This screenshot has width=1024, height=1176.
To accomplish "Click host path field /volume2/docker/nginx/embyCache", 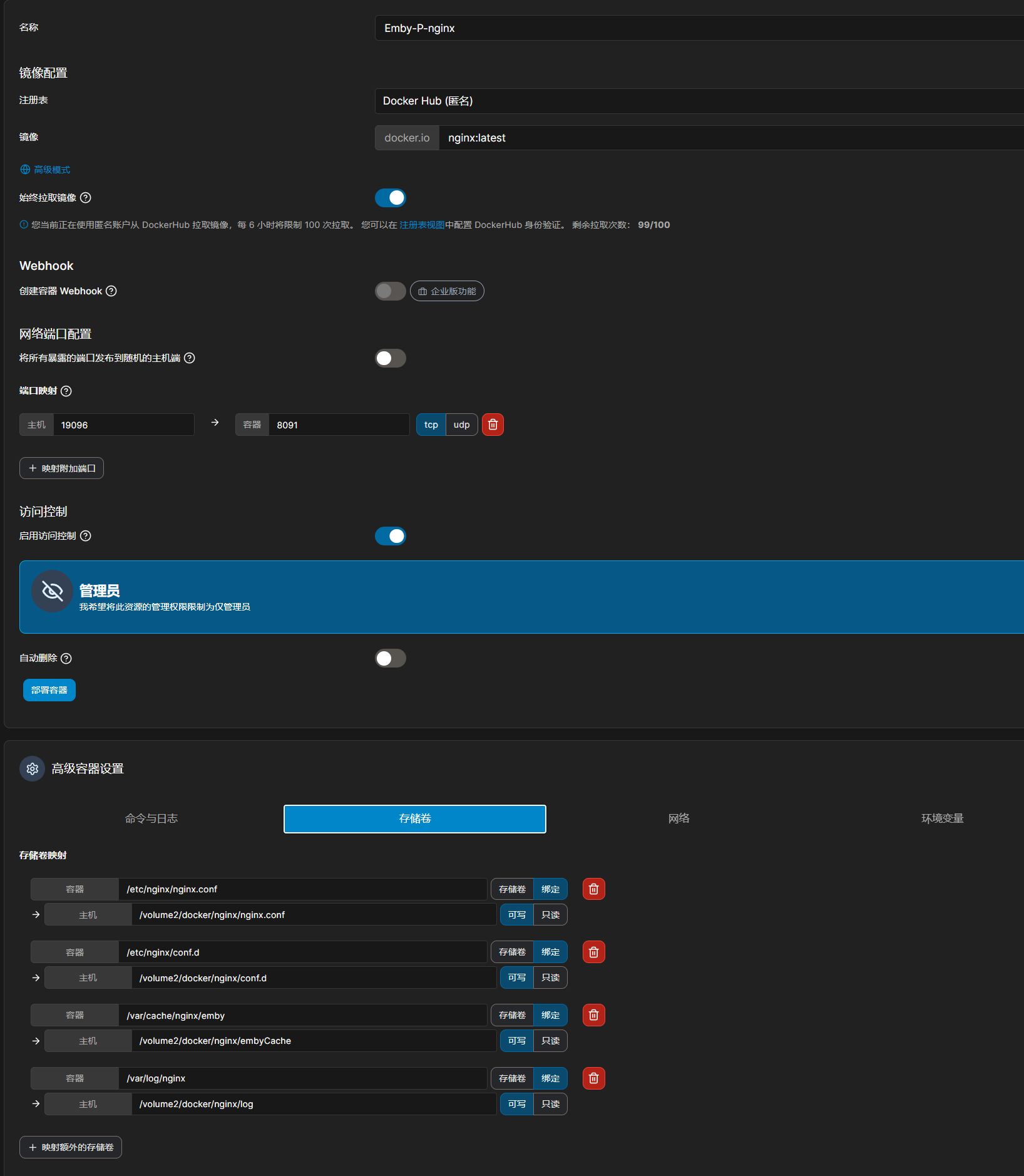I will [x=314, y=1041].
